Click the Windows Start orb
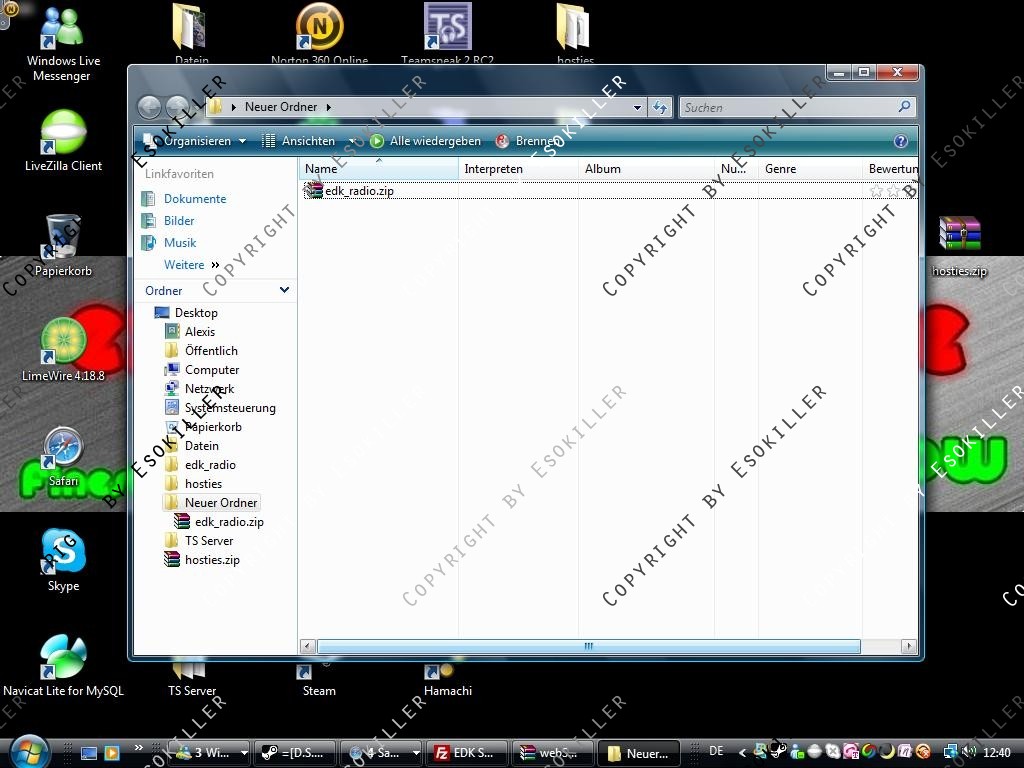The height and width of the screenshot is (768, 1024). click(27, 751)
